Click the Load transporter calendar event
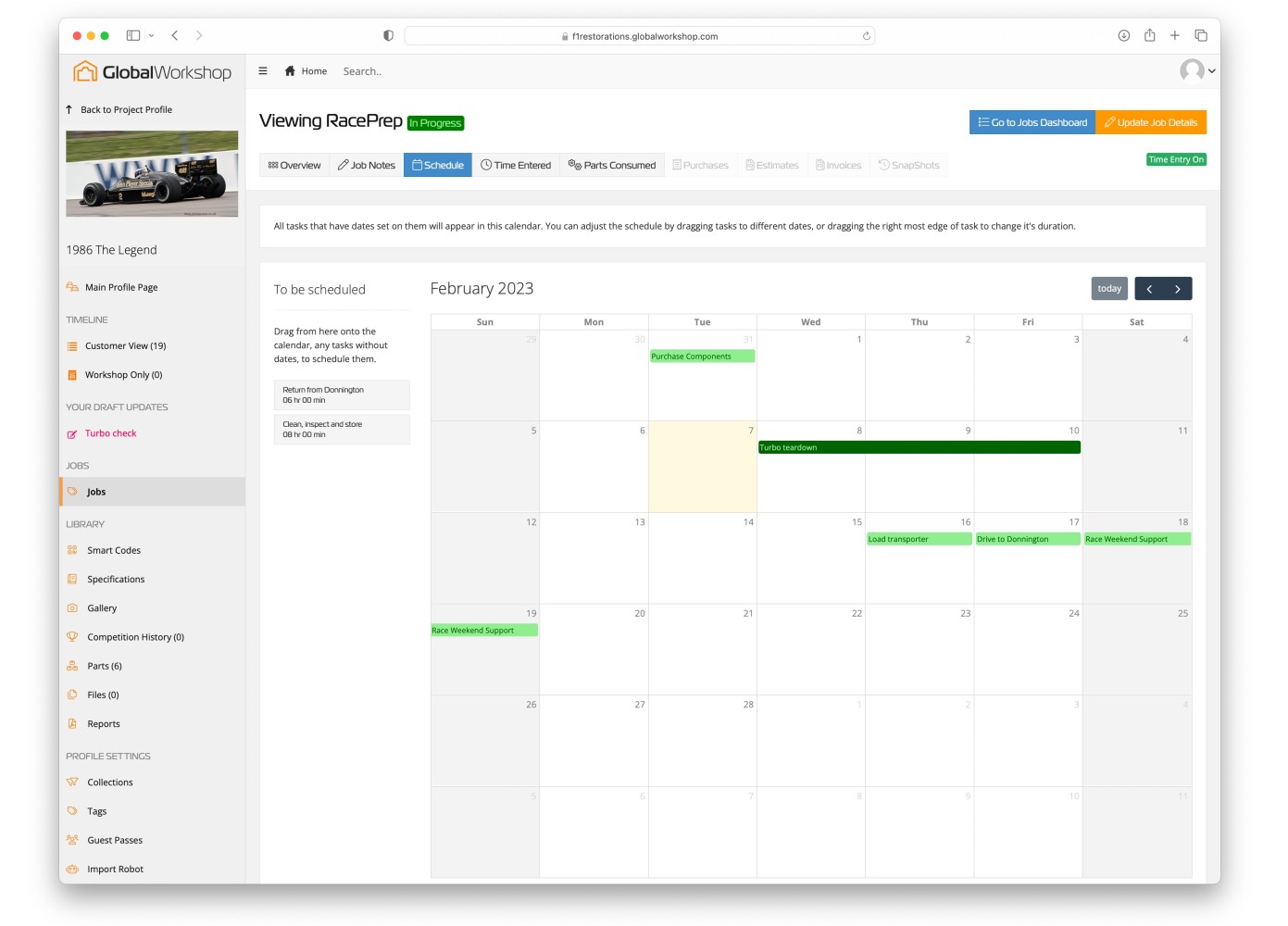The image size is (1288, 926). point(919,539)
